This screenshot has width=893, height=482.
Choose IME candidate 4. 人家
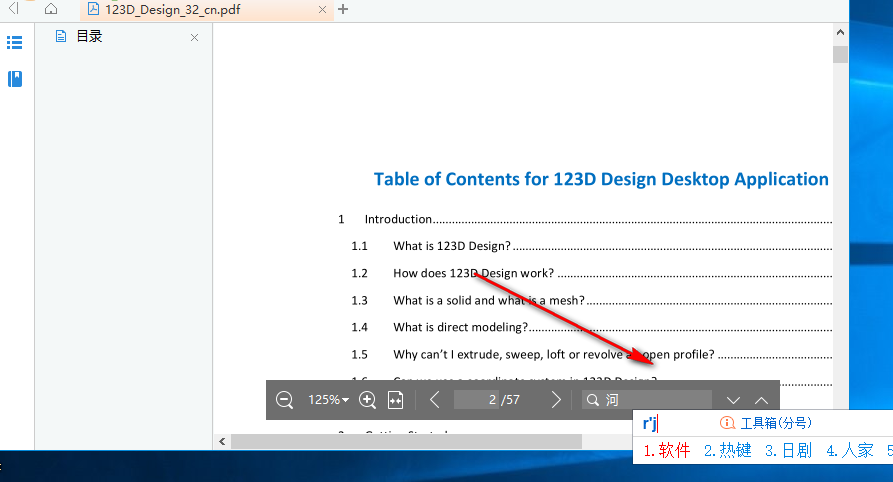tap(850, 451)
